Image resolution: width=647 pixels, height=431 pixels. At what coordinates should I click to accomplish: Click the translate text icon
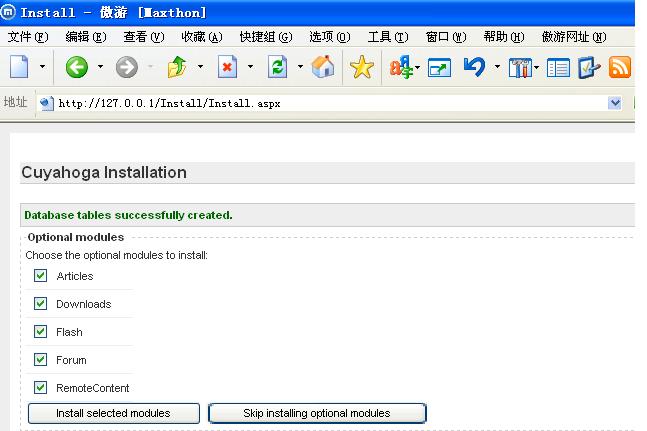tap(400, 67)
